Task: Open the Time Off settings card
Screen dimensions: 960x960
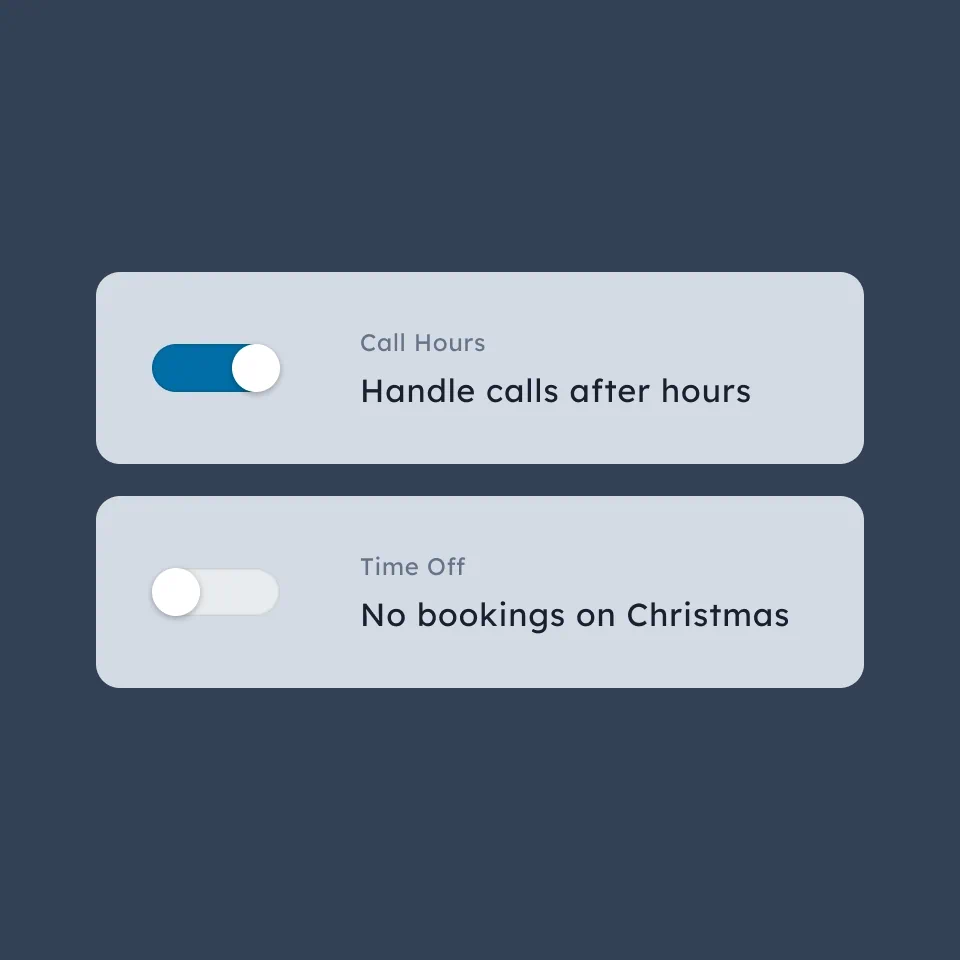Action: pos(480,591)
